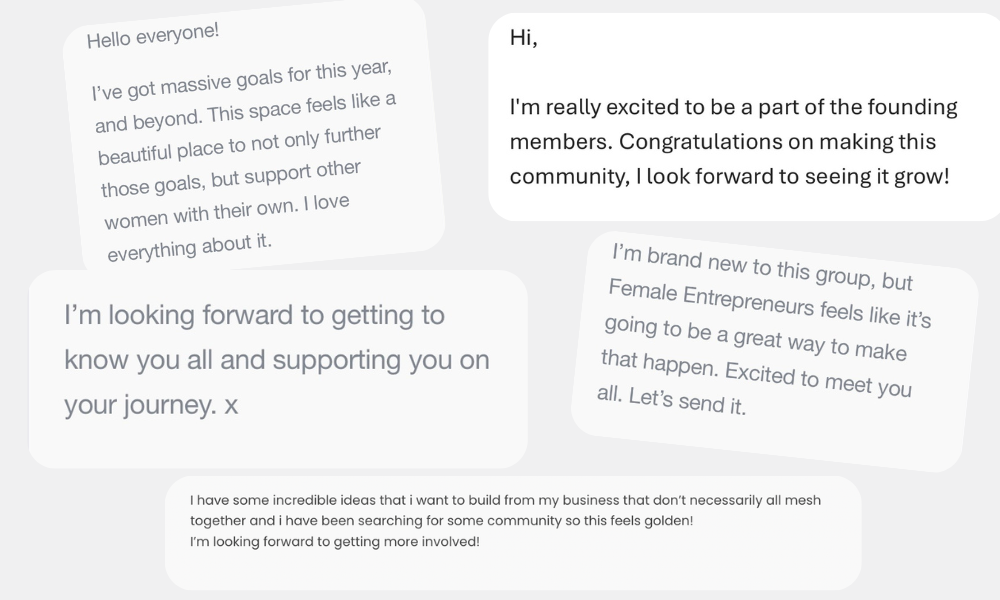Click the "beautiful place to not only further" line
The image size is (1000, 600).
point(239,146)
